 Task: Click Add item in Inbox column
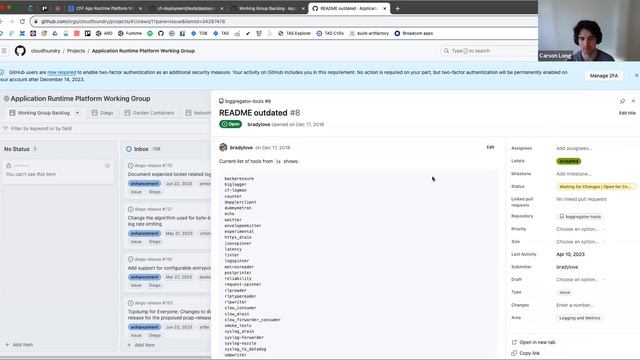[141, 345]
